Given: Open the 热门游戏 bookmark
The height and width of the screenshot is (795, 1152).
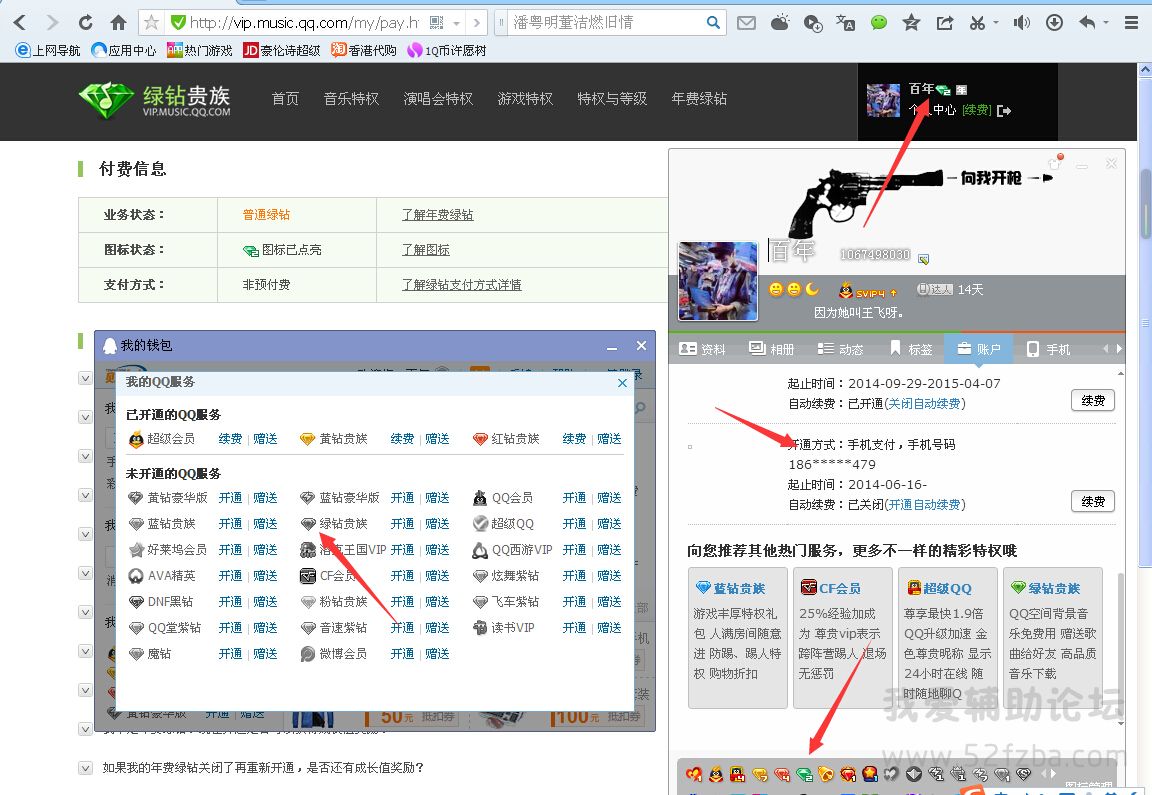Looking at the screenshot, I should click(200, 51).
